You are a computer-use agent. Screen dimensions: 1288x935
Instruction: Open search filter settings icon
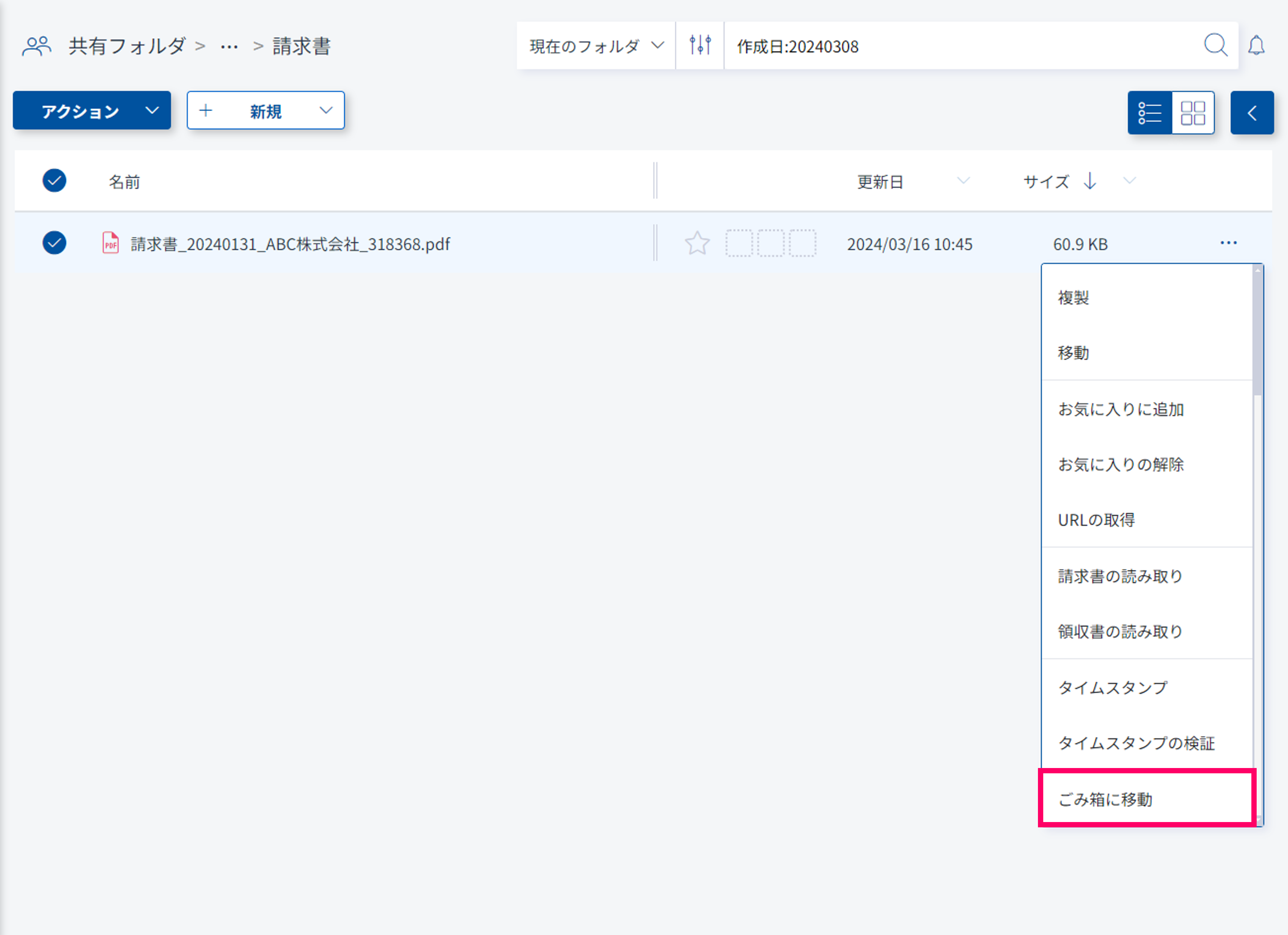click(x=700, y=45)
